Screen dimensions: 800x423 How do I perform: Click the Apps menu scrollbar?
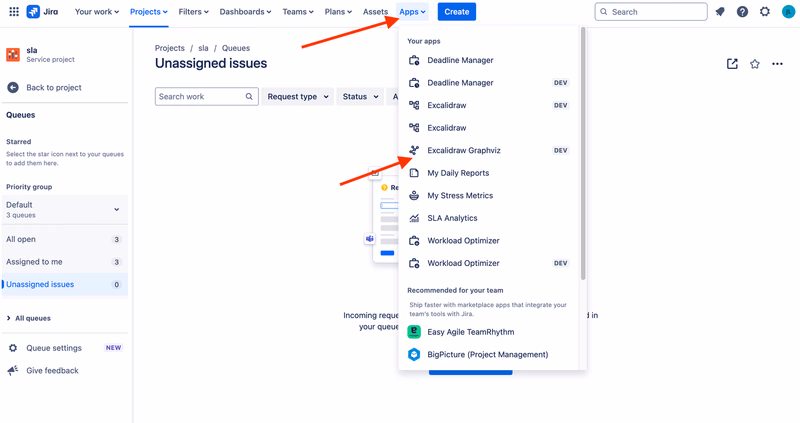[x=583, y=153]
